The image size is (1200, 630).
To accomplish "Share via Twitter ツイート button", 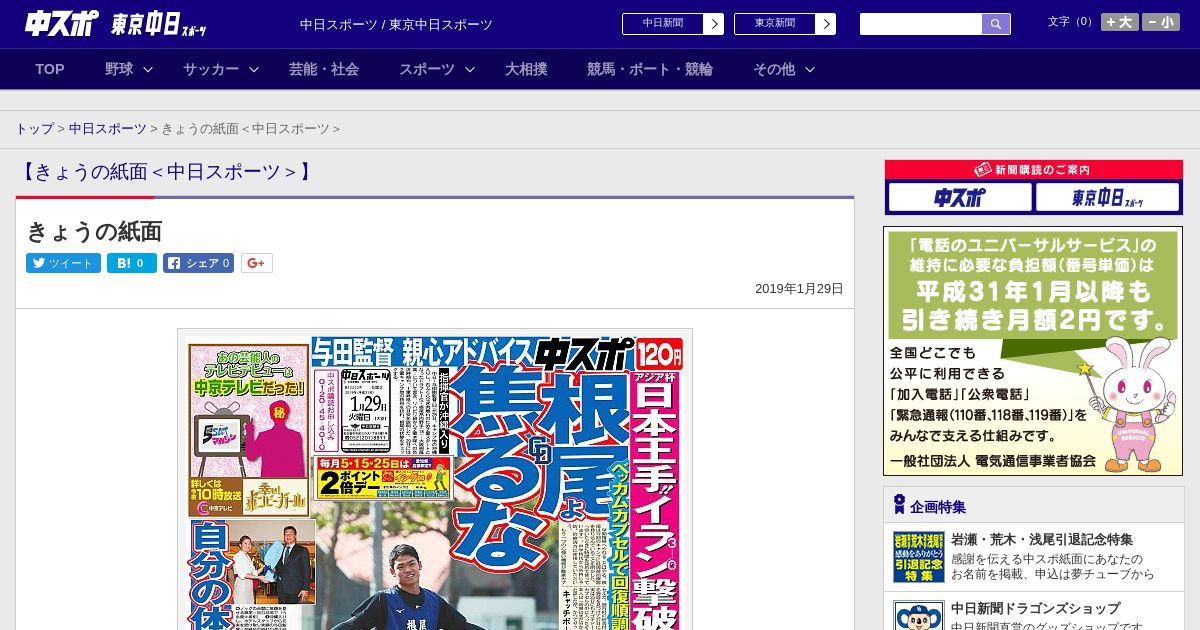I will click(63, 263).
